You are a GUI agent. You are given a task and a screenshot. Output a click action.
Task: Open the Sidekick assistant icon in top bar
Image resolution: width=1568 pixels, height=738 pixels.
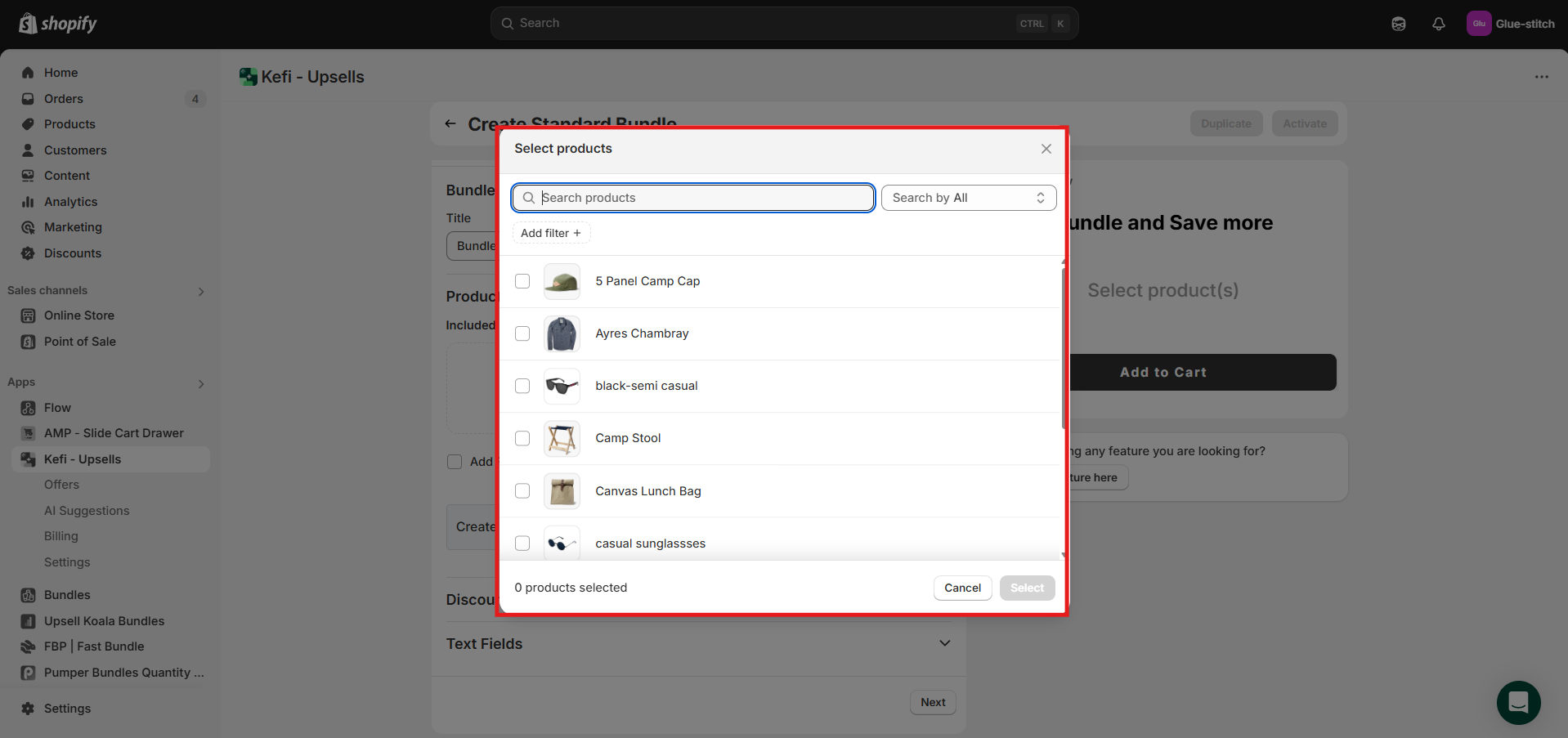[1398, 24]
